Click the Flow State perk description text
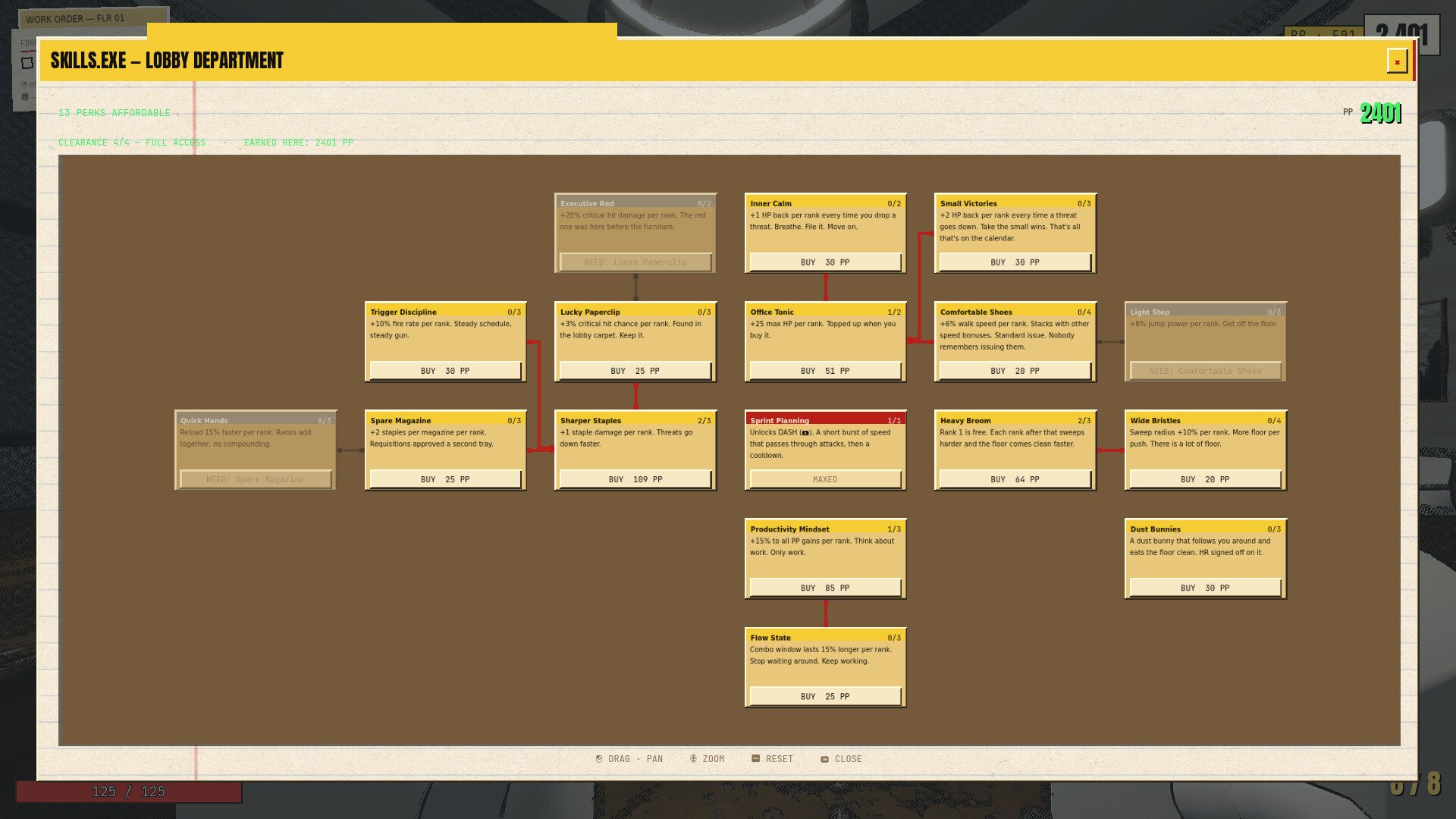The width and height of the screenshot is (1456, 819). pos(821,655)
